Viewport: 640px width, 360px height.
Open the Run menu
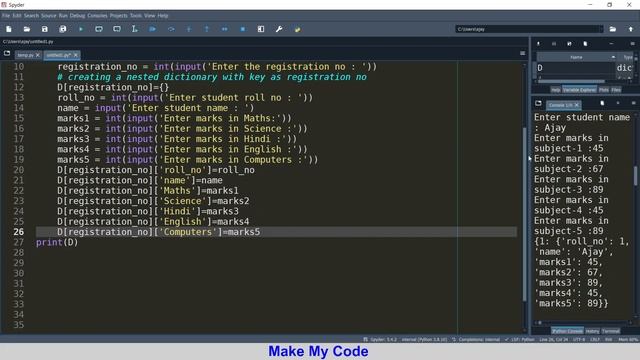click(63, 16)
